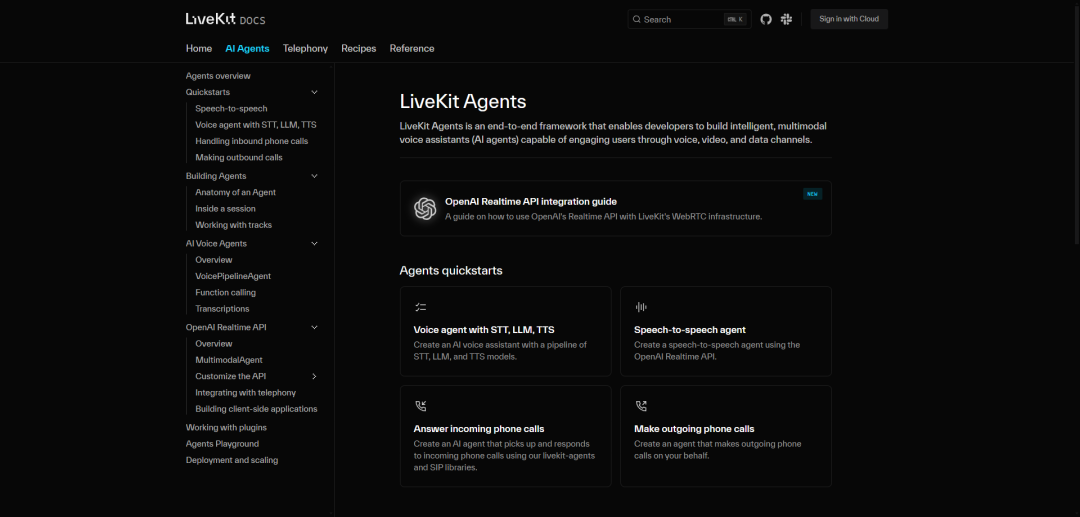Open Answer incoming phone calls card title
This screenshot has width=1080, height=517.
pyautogui.click(x=479, y=429)
